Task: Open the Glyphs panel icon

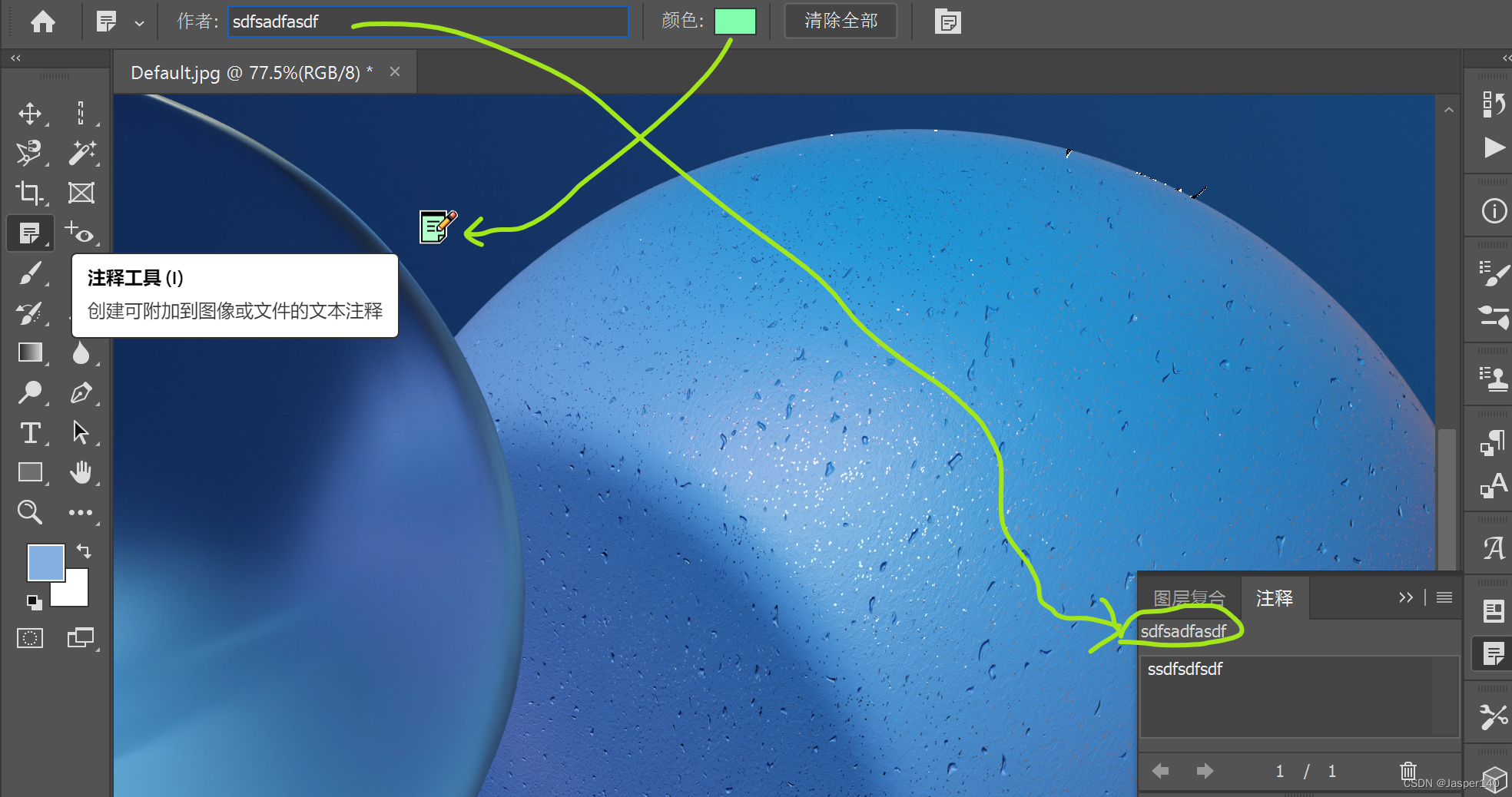Action: click(x=1494, y=548)
